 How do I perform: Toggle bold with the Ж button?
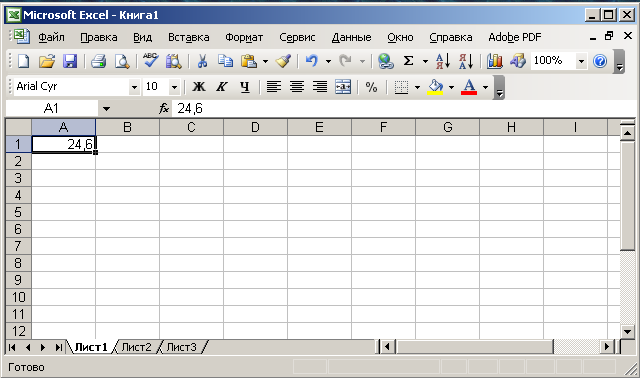(x=199, y=87)
